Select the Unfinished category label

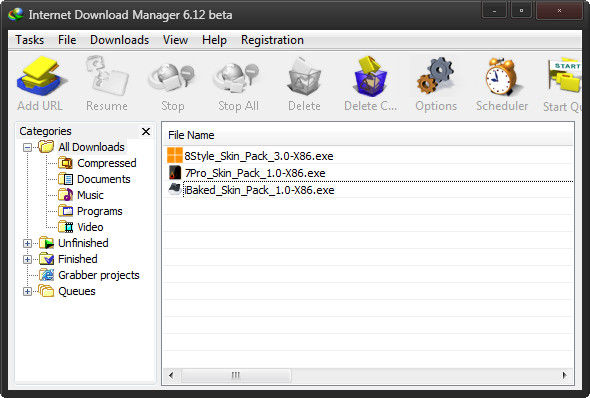tap(83, 243)
